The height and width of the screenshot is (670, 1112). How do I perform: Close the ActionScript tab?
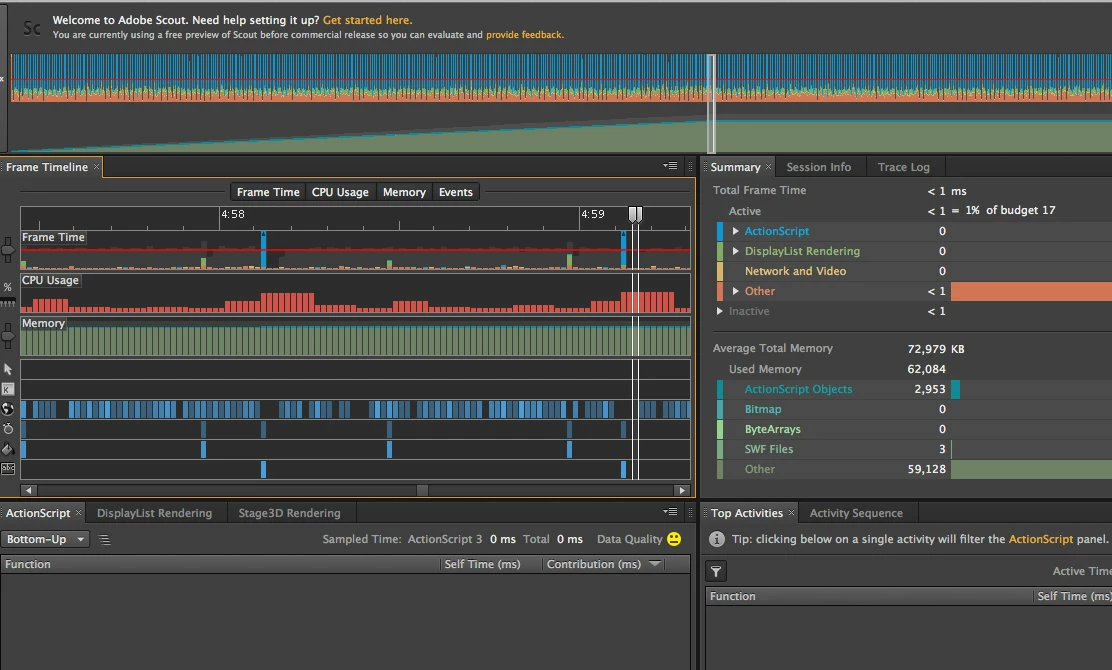79,513
